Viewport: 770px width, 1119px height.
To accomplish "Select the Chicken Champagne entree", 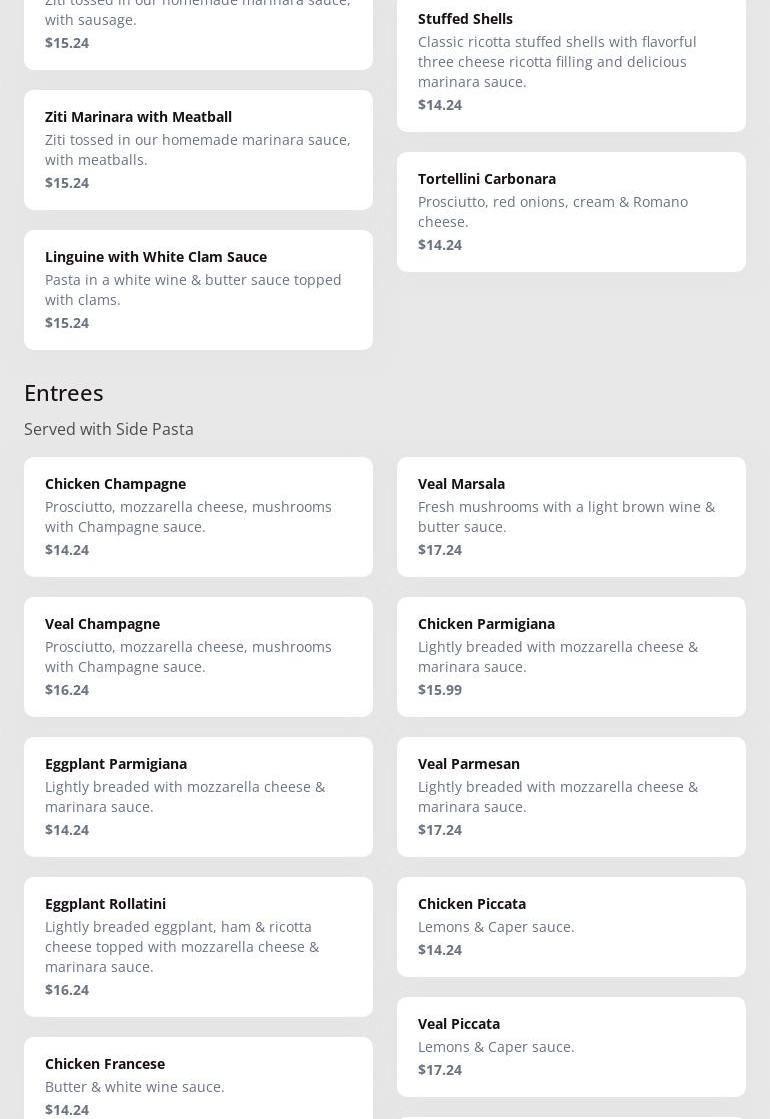I will coord(198,517).
